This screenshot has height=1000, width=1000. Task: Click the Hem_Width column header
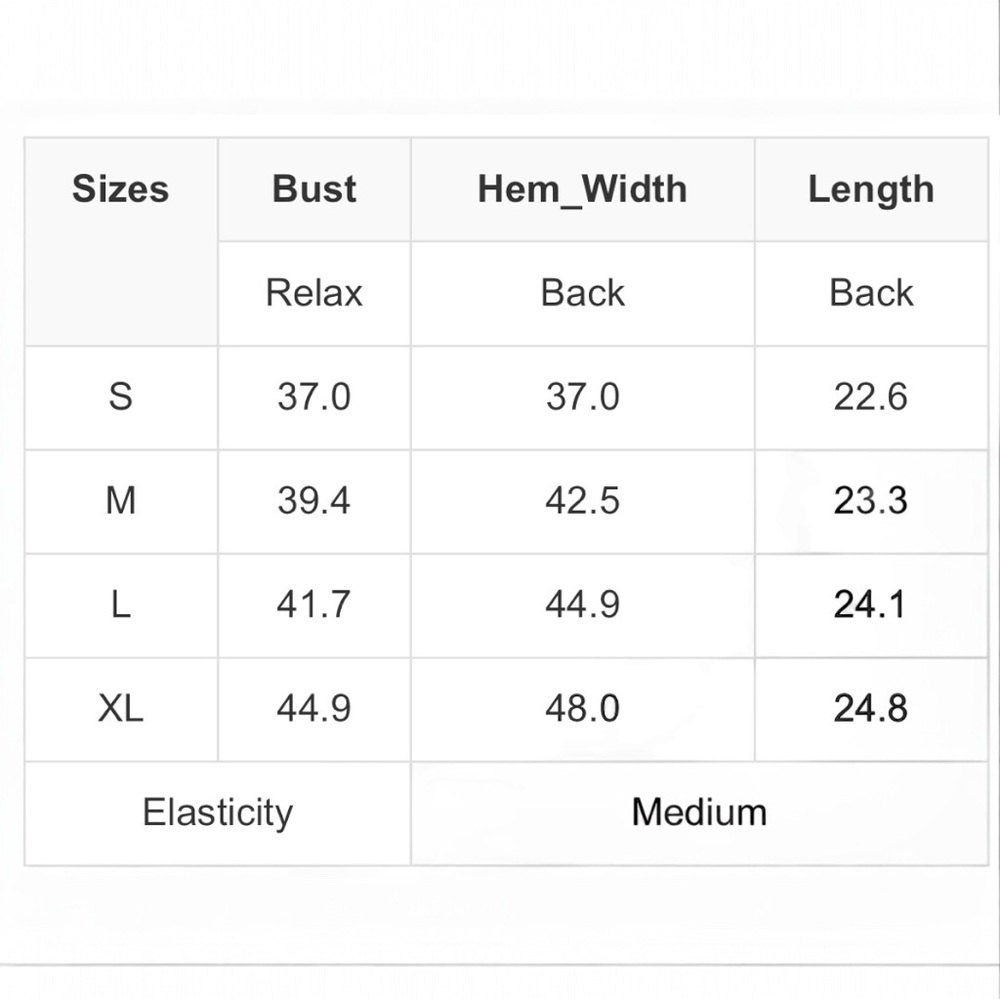click(582, 189)
